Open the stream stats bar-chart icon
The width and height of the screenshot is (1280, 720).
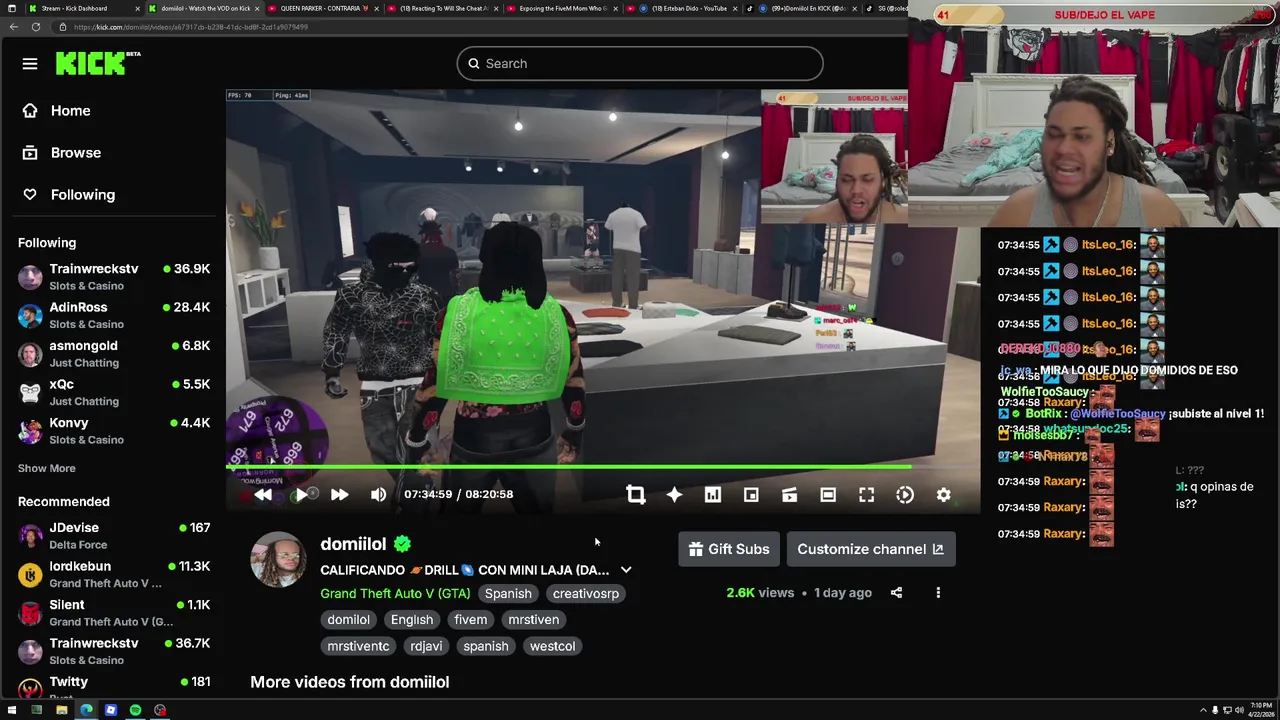click(x=712, y=494)
